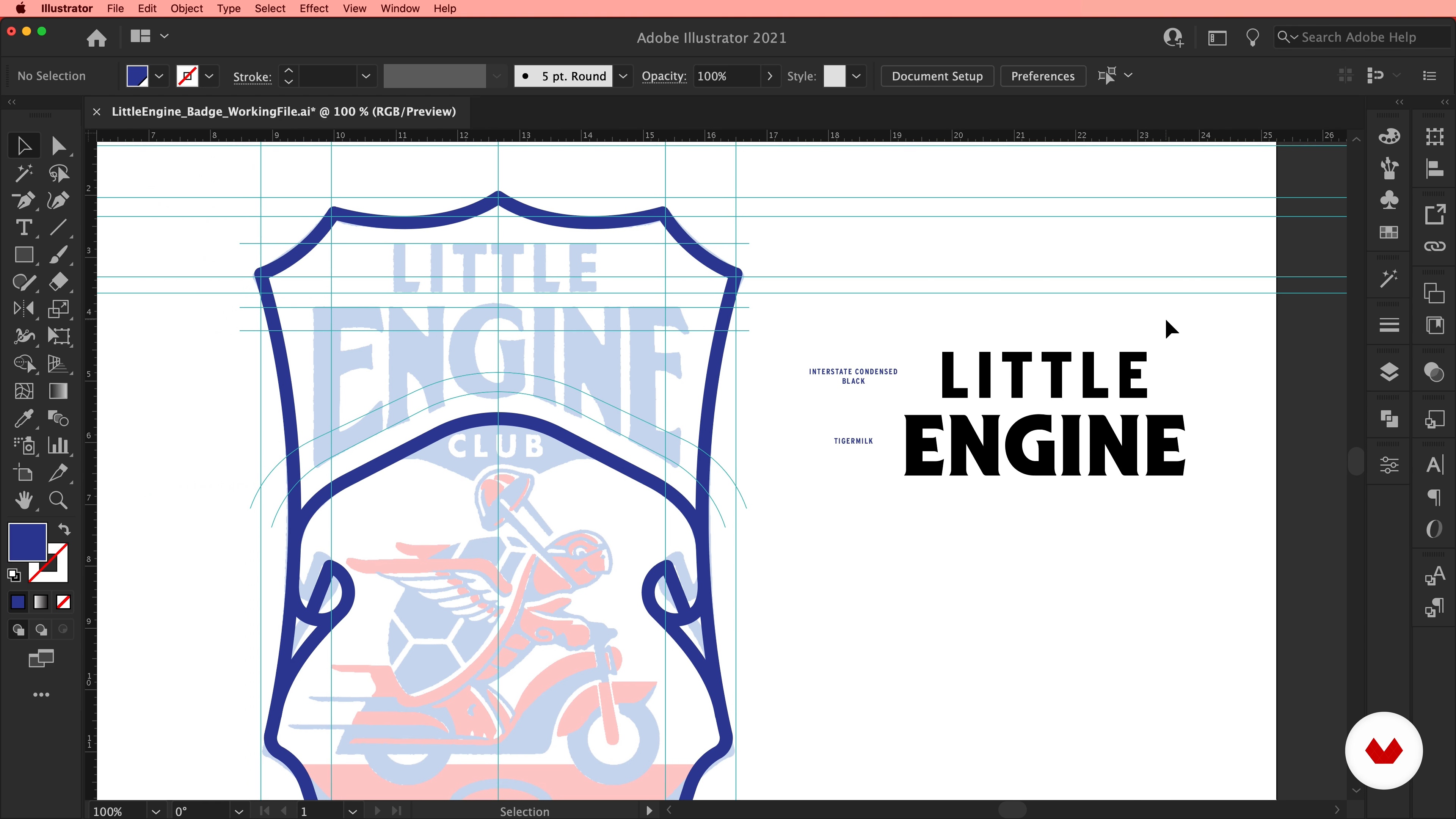Open the 5 pt. Round brush dropdown
Screen dimensions: 1456x819
[x=623, y=76]
